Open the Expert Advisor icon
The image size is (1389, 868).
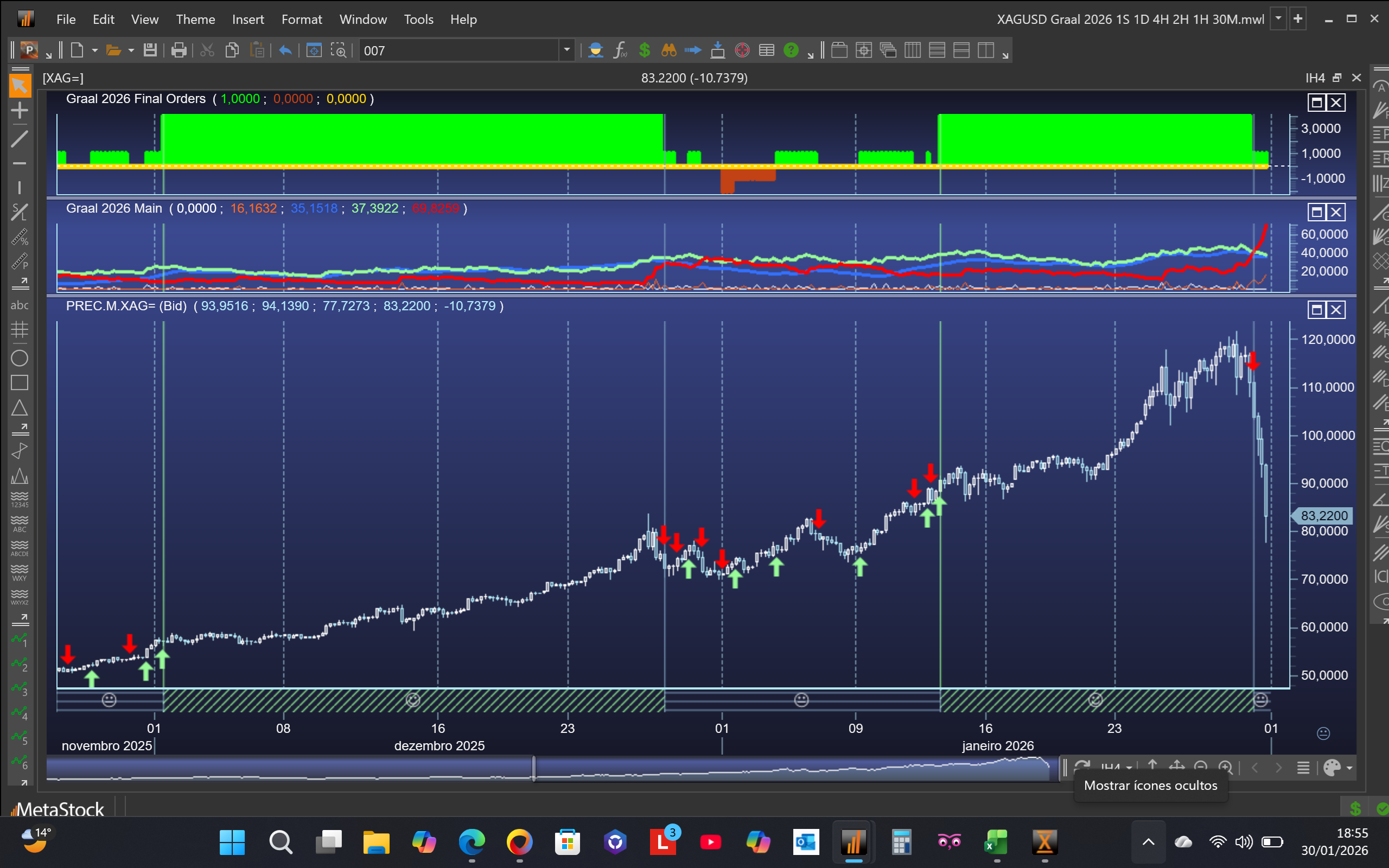point(595,50)
